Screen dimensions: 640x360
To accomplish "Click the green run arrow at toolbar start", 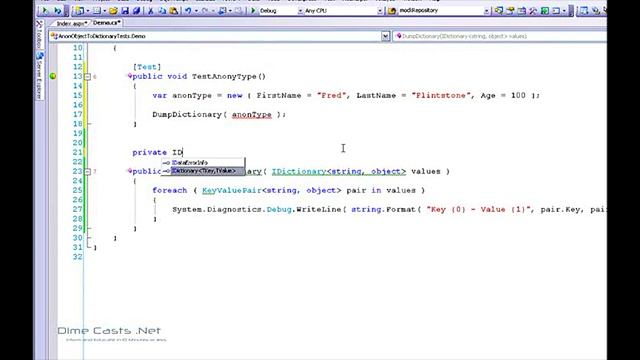I will point(45,11).
